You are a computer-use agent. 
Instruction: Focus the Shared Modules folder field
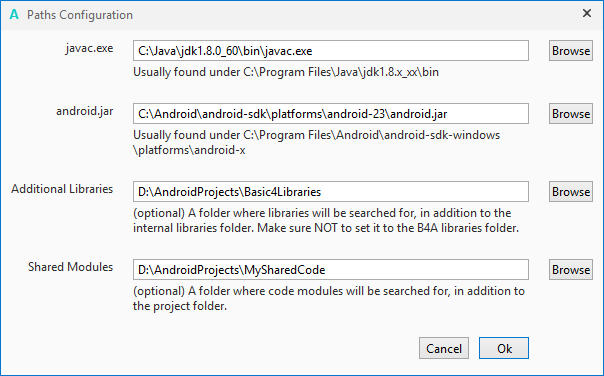tap(331, 269)
